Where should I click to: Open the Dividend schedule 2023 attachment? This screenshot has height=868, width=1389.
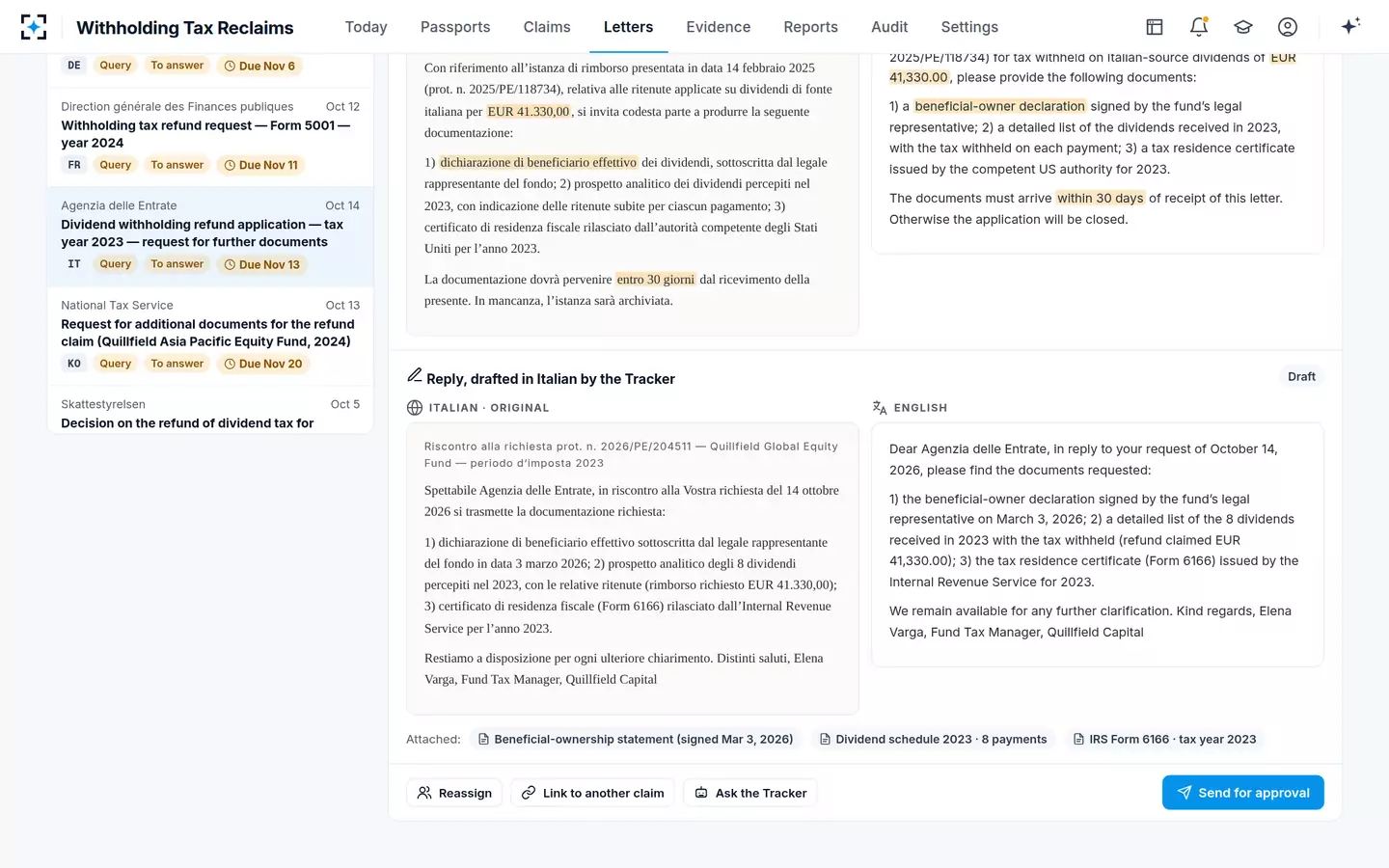[x=933, y=740]
